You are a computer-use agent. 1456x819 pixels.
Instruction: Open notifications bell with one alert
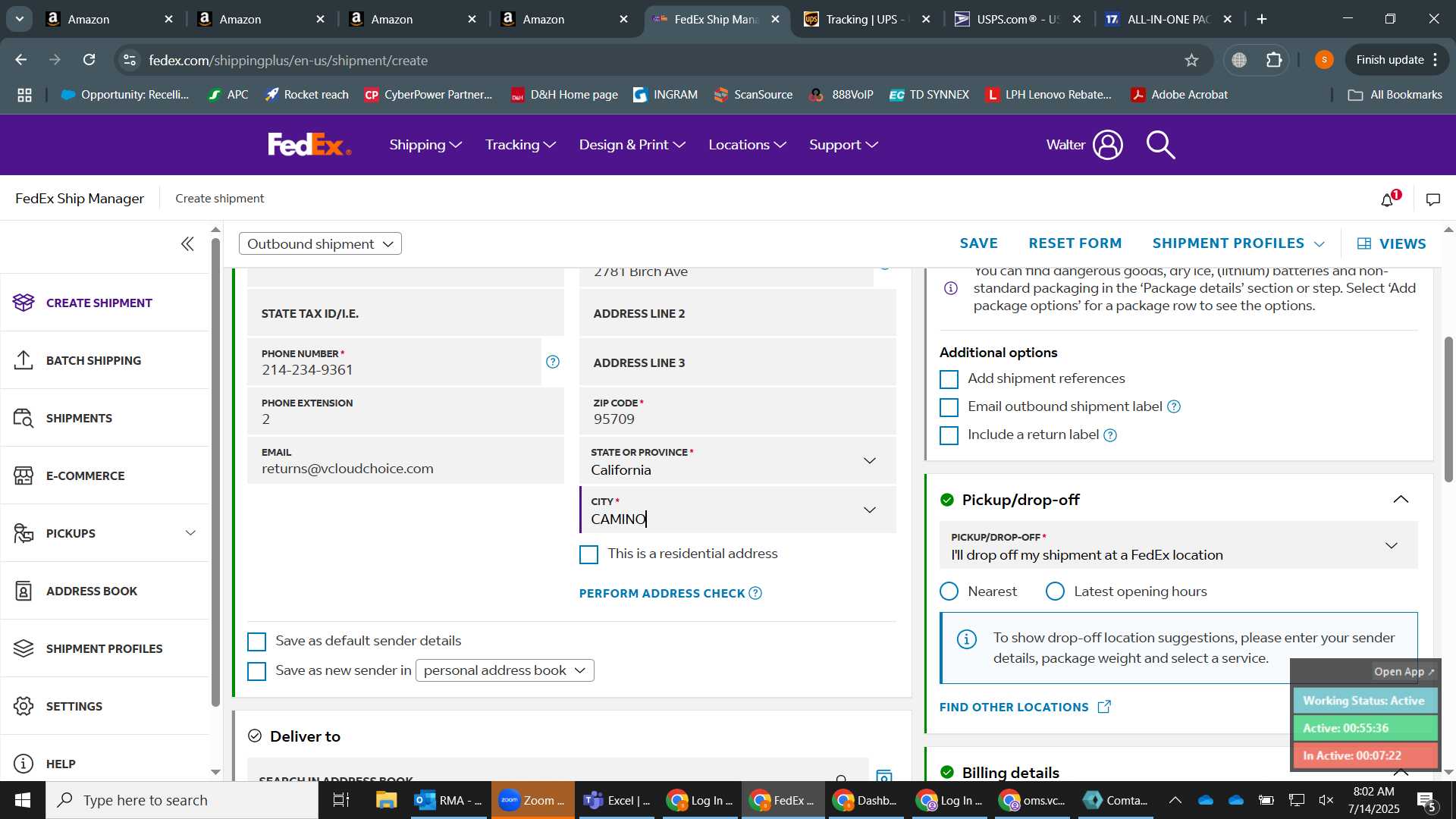point(1389,199)
